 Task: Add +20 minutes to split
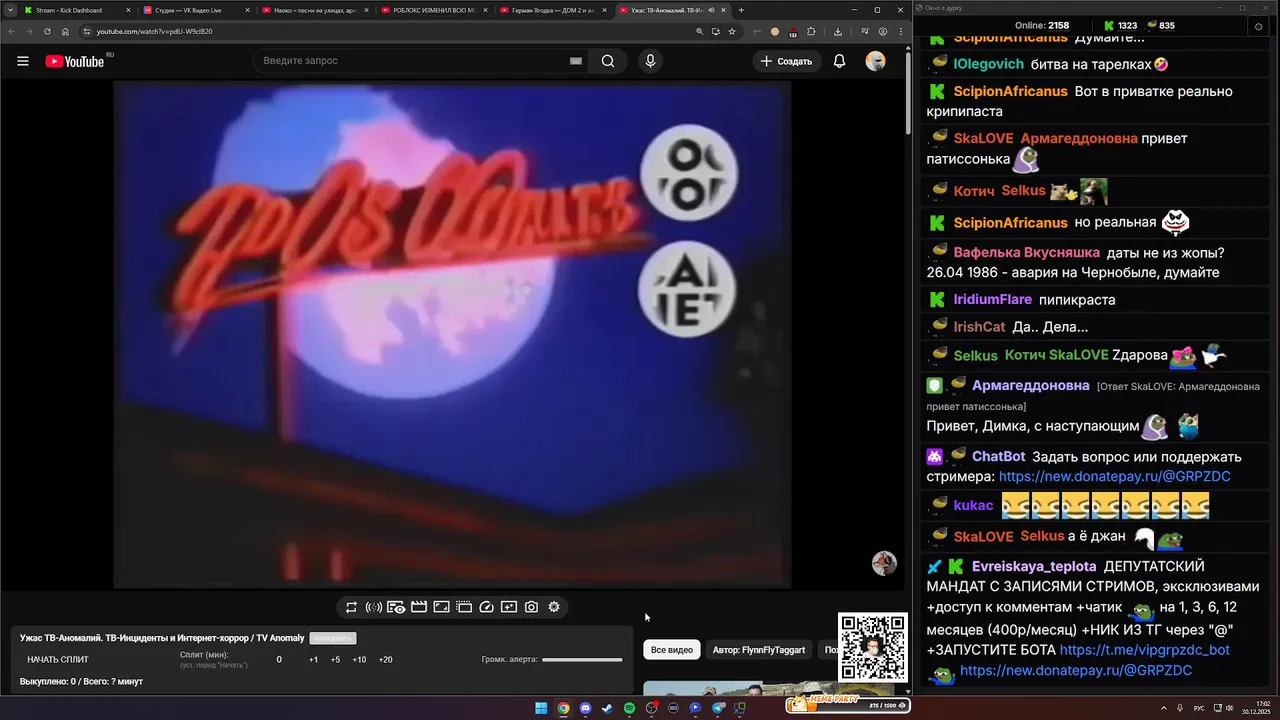385,660
